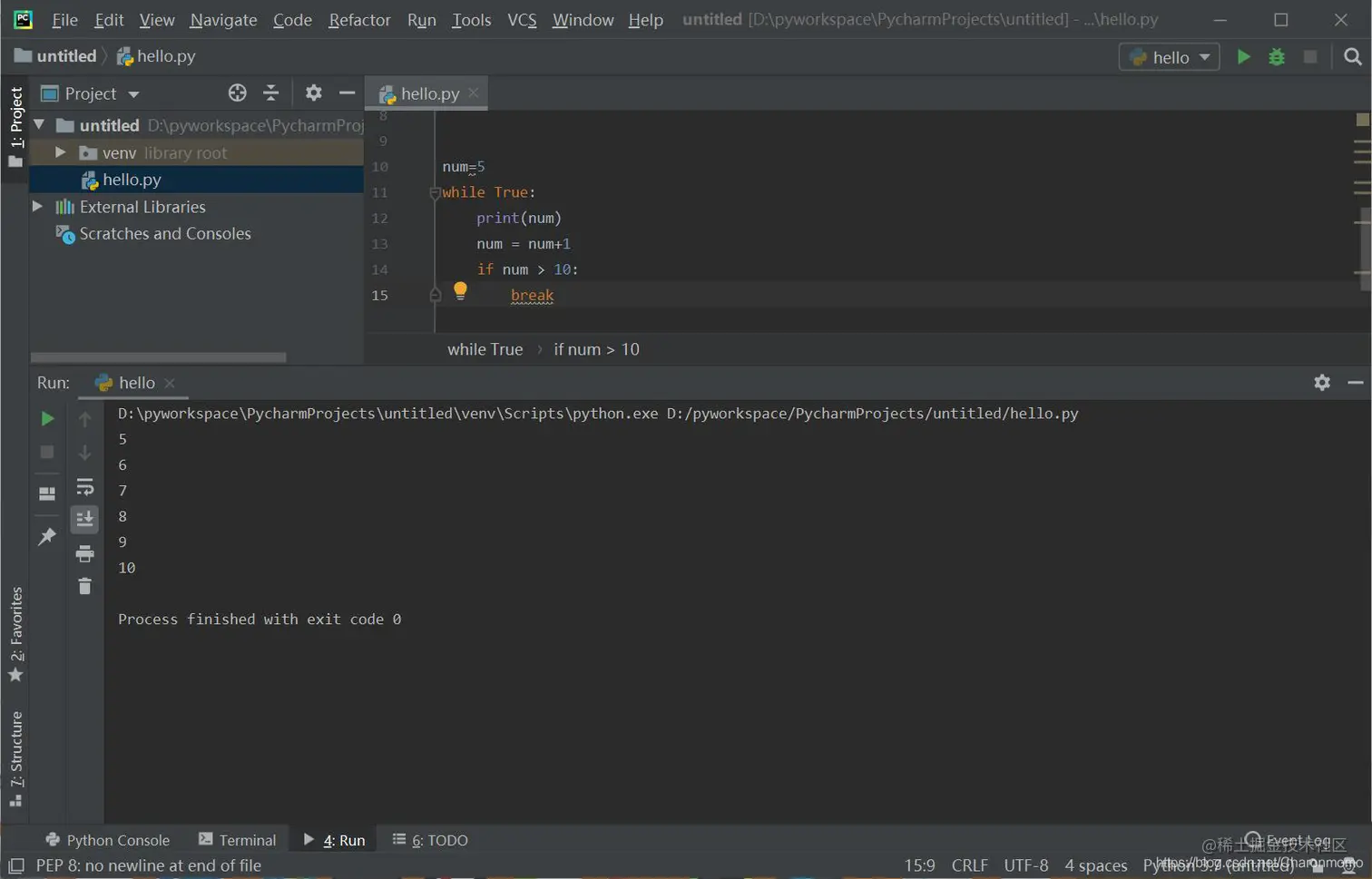Click the 'while True' editor breadcrumb
The height and width of the screenshot is (879, 1372).
485,349
